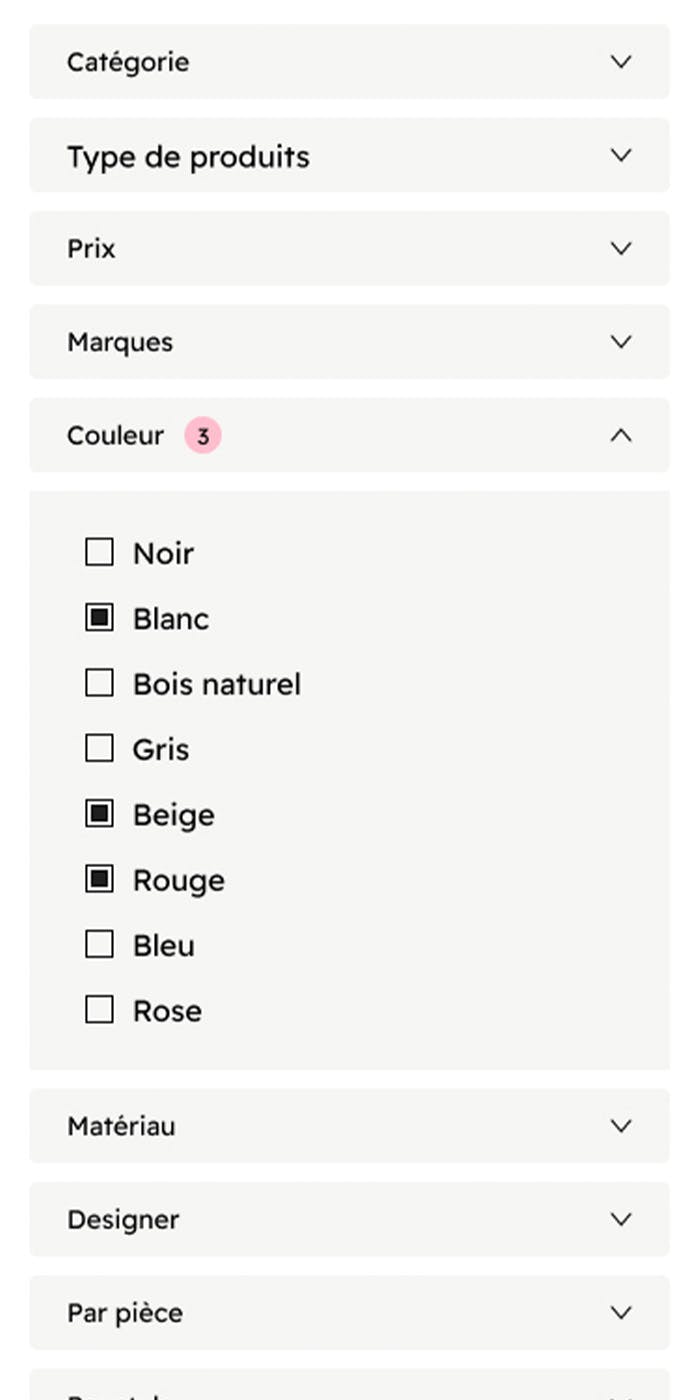Expand the Marques filter chevron
The width and height of the screenshot is (700, 1400).
621,342
